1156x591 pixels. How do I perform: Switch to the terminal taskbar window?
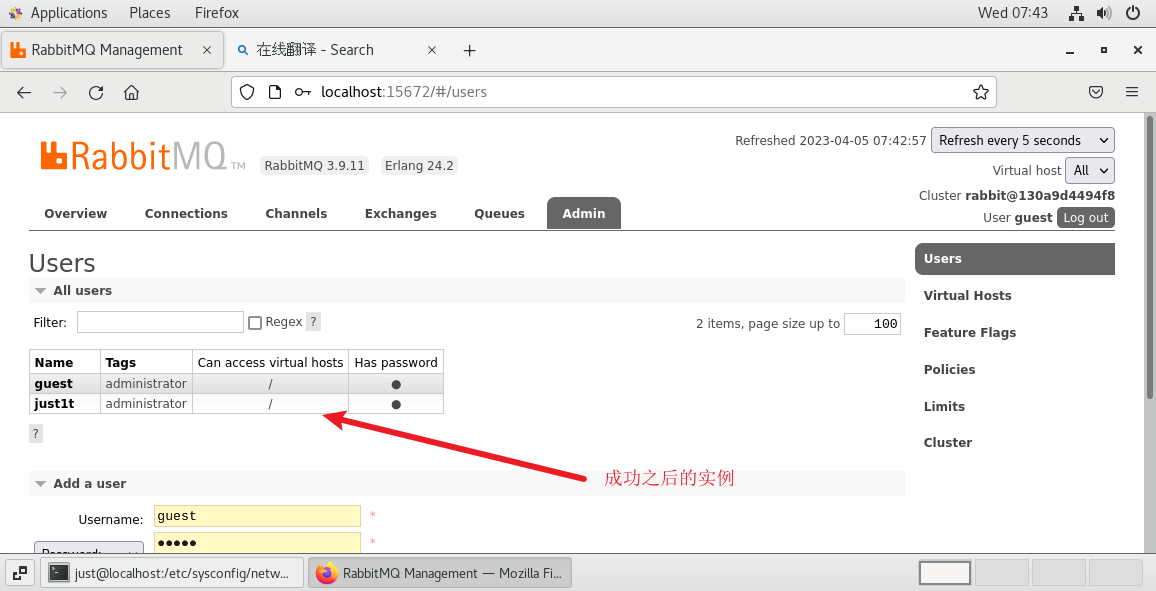click(172, 573)
